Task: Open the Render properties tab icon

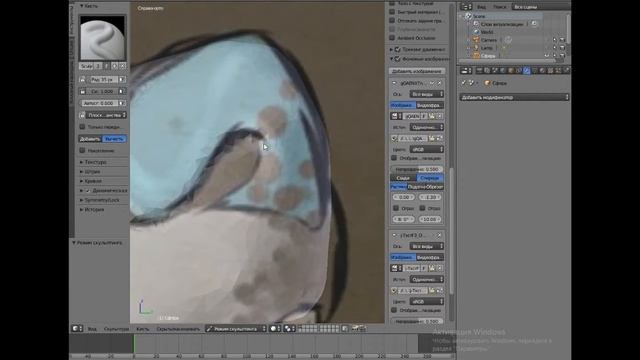Action: (x=480, y=71)
